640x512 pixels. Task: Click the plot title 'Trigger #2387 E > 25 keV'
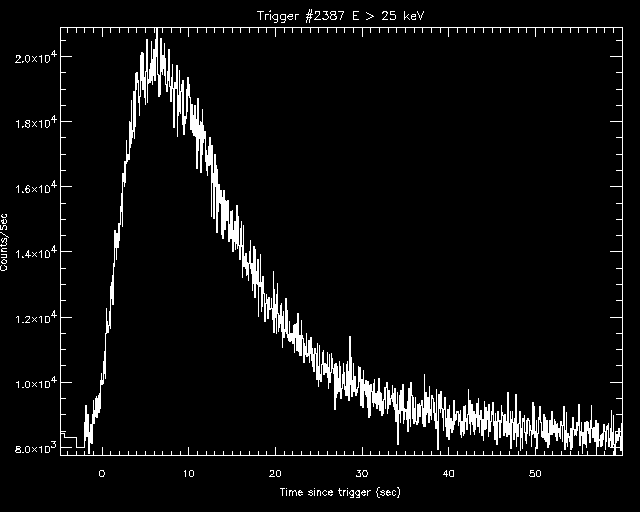tap(341, 16)
